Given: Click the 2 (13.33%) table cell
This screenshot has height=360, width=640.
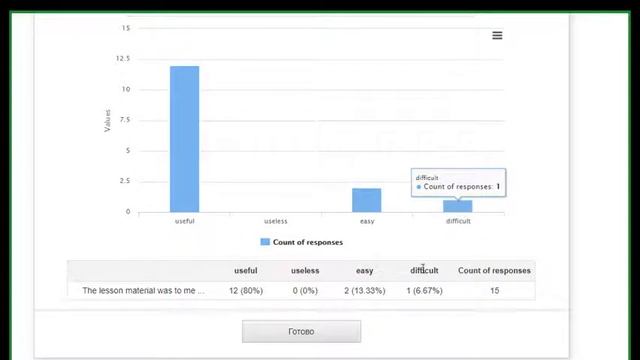Looking at the screenshot, I should pyautogui.click(x=364, y=291).
